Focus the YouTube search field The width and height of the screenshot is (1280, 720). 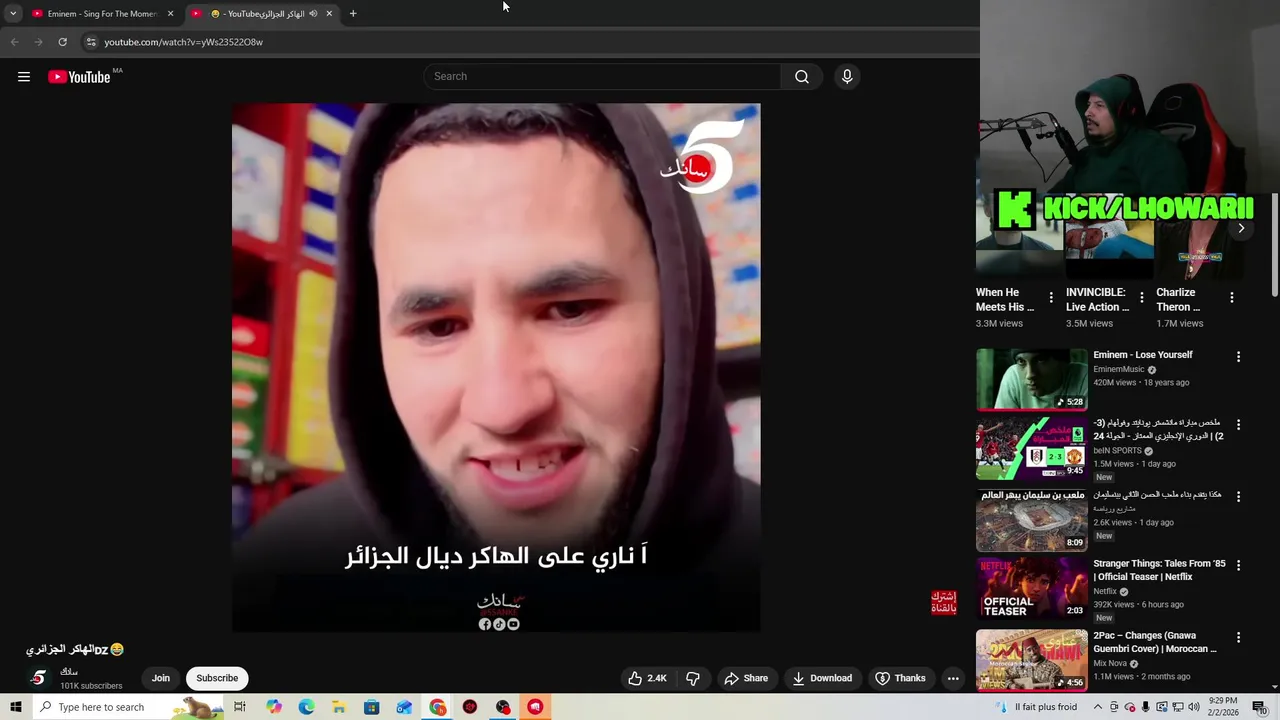(603, 77)
